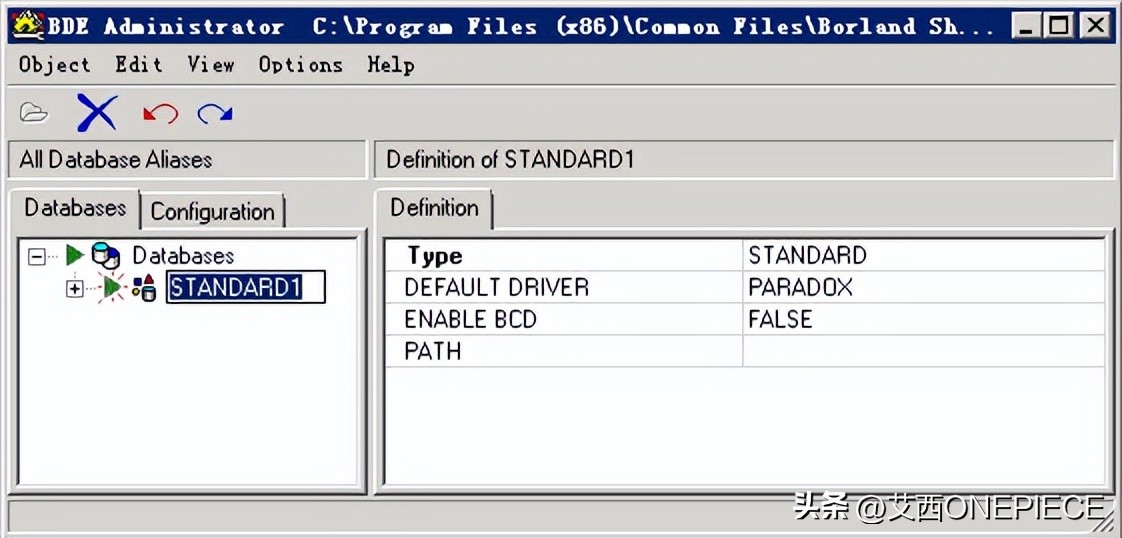Switch to the Configuration tab
1122x538 pixels.
pos(212,211)
